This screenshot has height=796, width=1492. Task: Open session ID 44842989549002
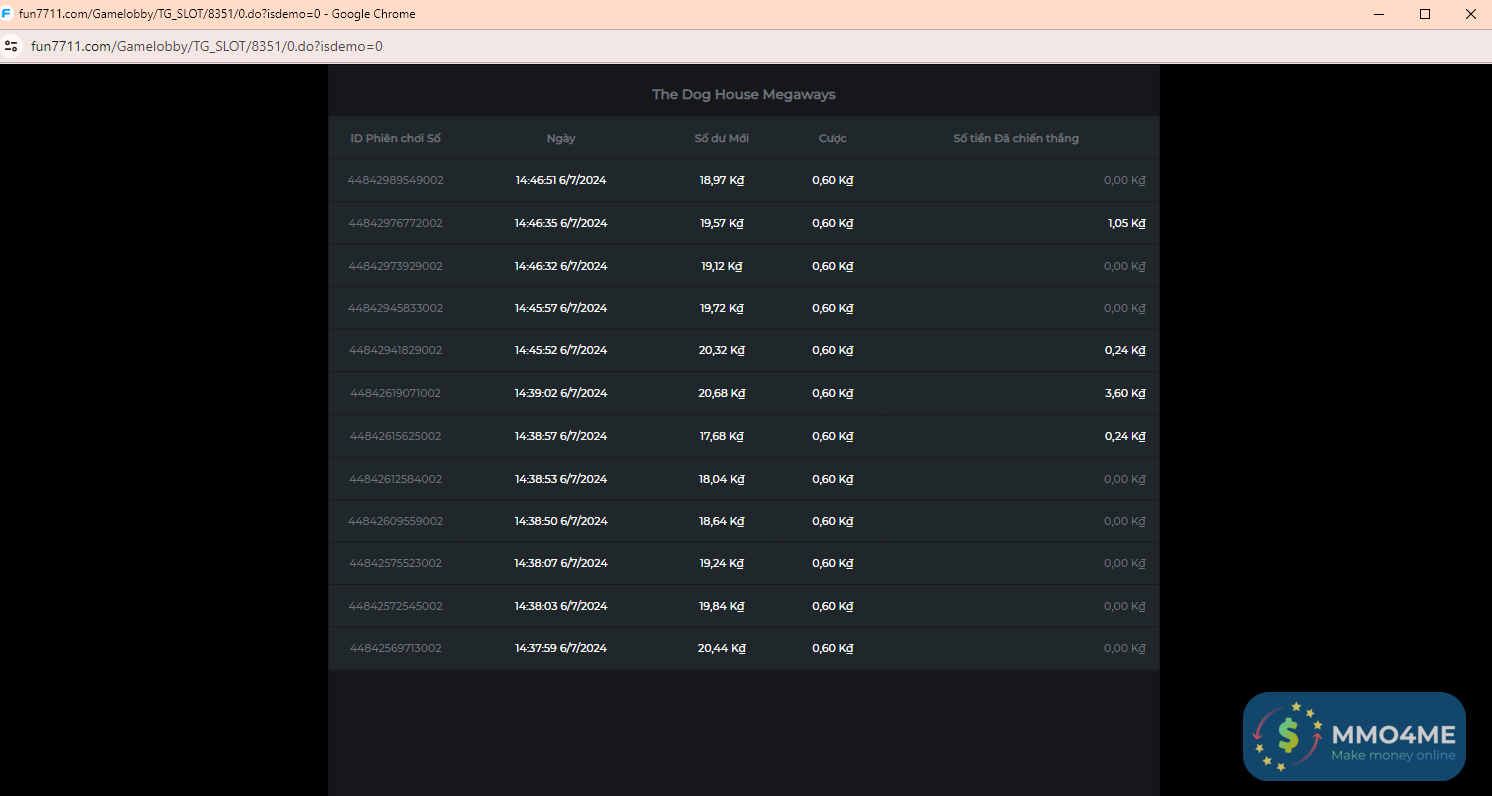396,180
